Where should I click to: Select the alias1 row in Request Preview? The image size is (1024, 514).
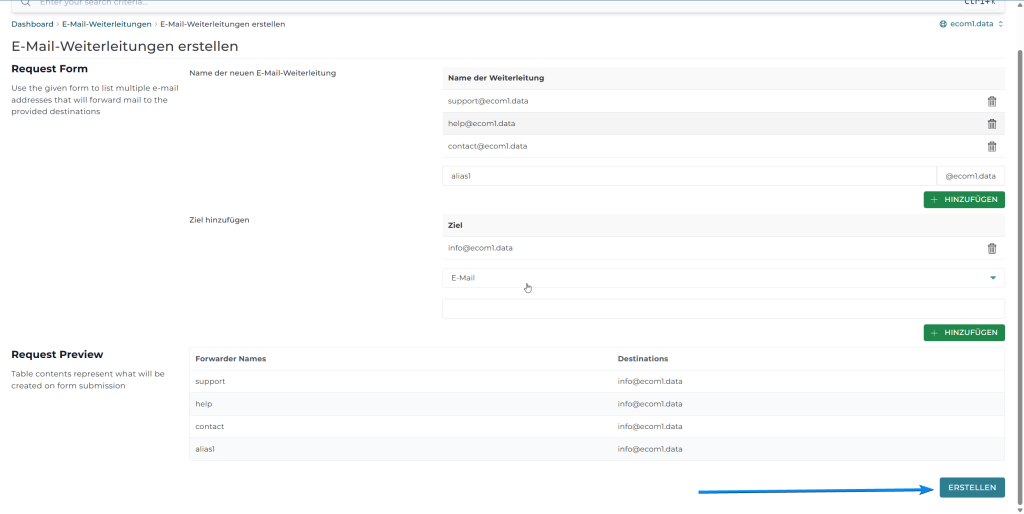[596, 449]
